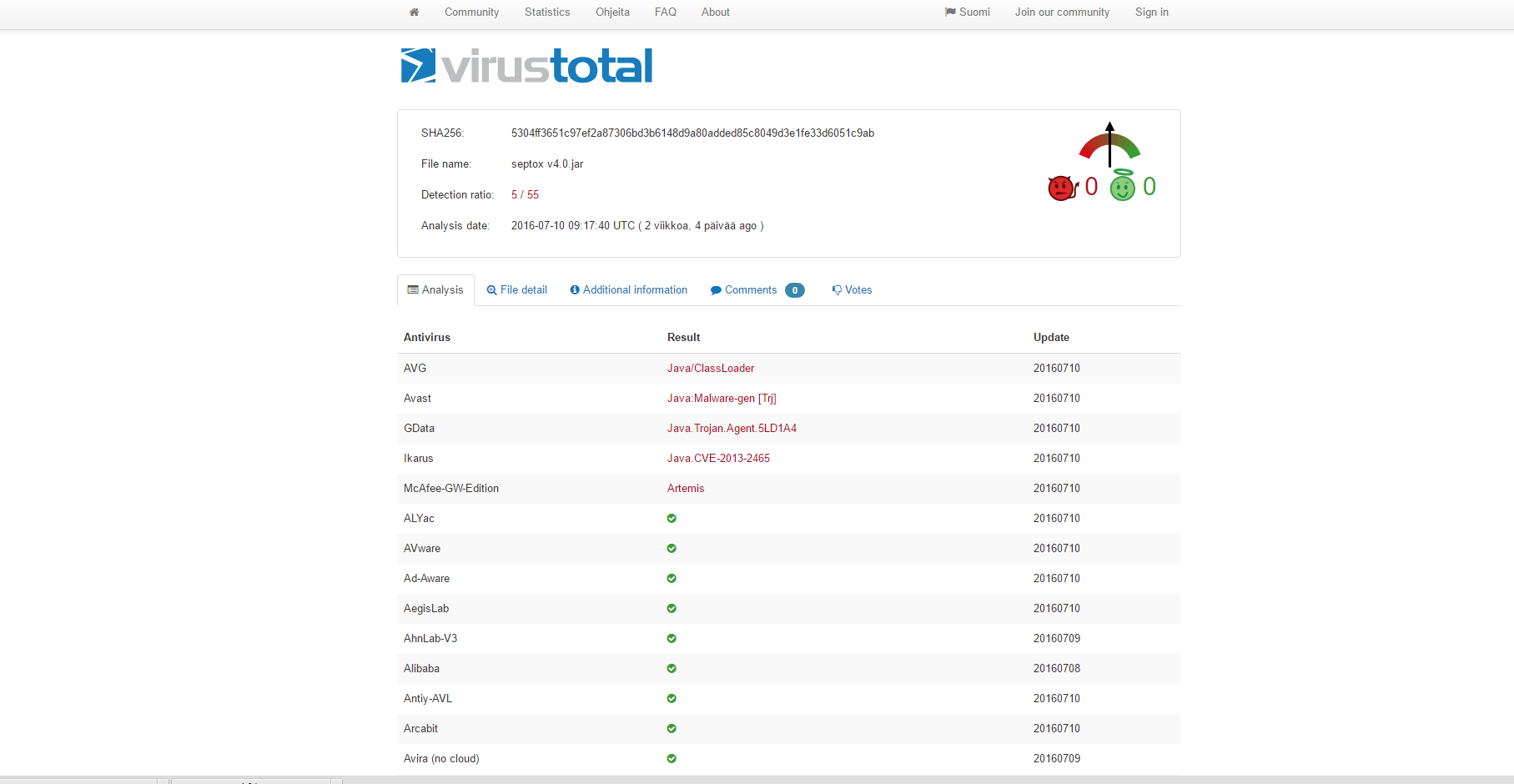Click the SHA256 hash value
This screenshot has height=784, width=1514.
coord(692,133)
